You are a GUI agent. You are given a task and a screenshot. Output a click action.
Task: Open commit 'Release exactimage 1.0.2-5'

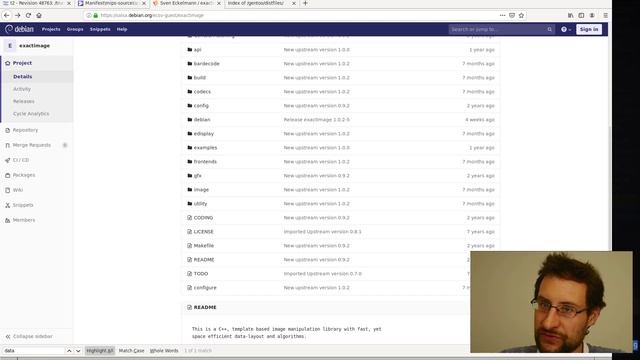pyautogui.click(x=317, y=120)
